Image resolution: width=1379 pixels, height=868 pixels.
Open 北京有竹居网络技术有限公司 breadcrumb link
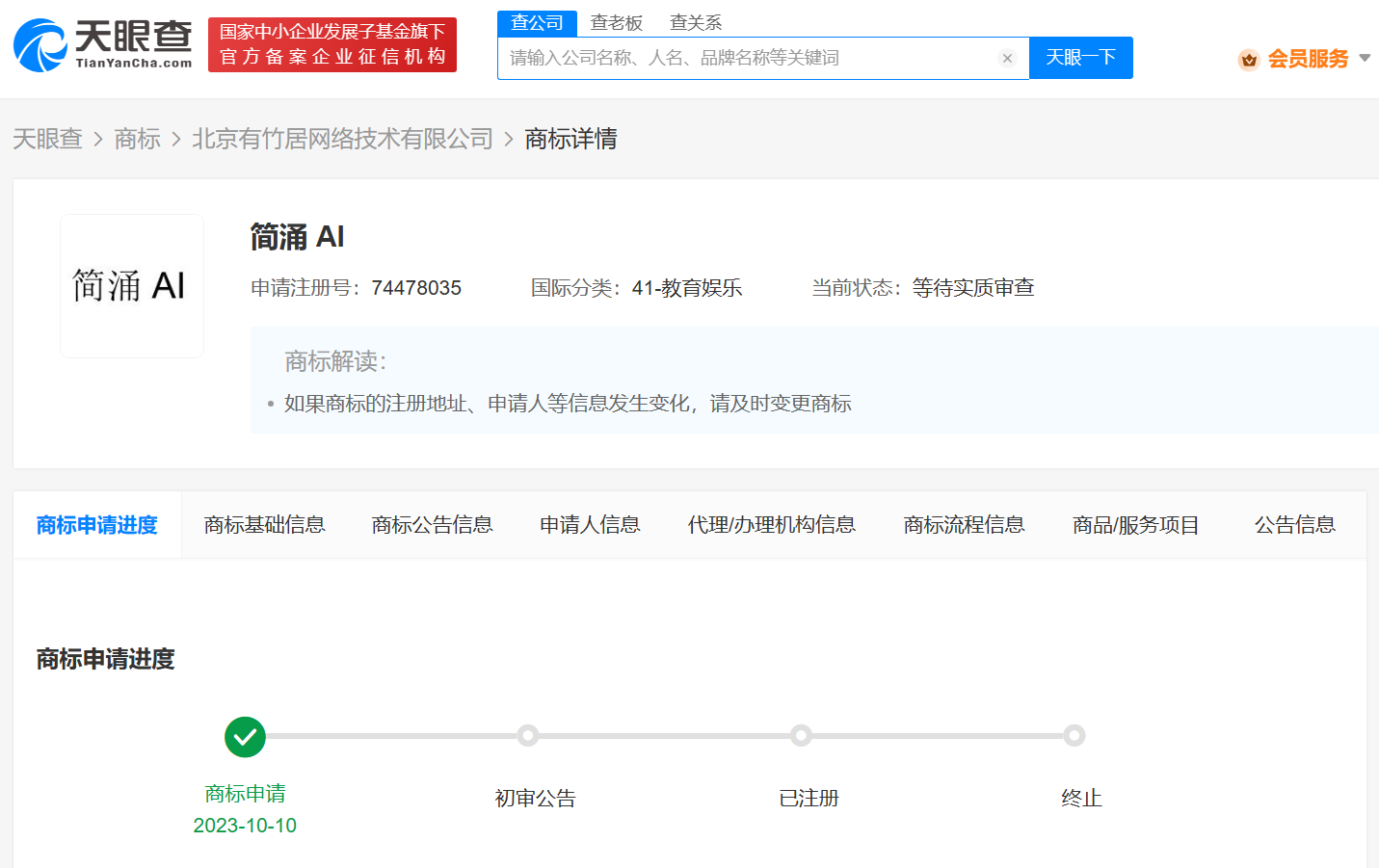[342, 139]
